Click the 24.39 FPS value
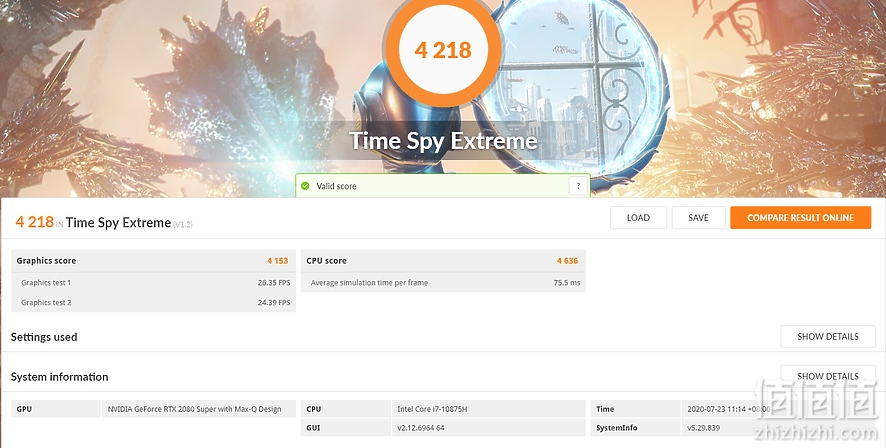Screen dimensions: 886x448 (x=274, y=303)
